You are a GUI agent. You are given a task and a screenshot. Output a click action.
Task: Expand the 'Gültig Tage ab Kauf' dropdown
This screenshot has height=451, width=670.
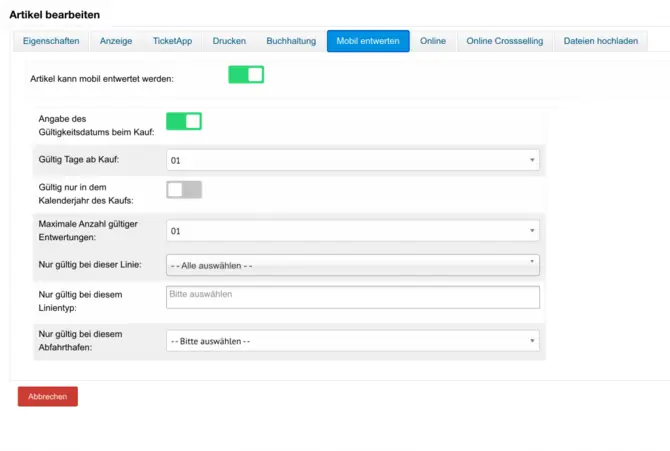tap(352, 160)
